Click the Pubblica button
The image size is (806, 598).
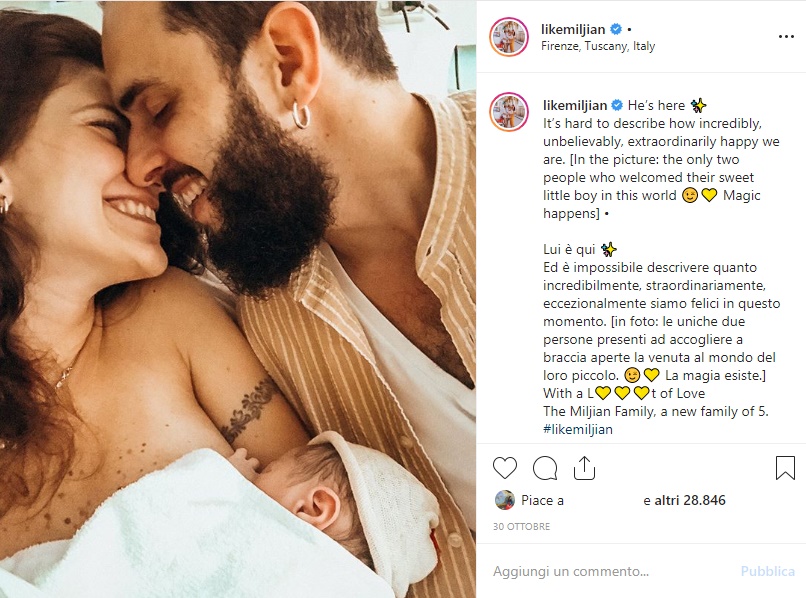tap(767, 571)
